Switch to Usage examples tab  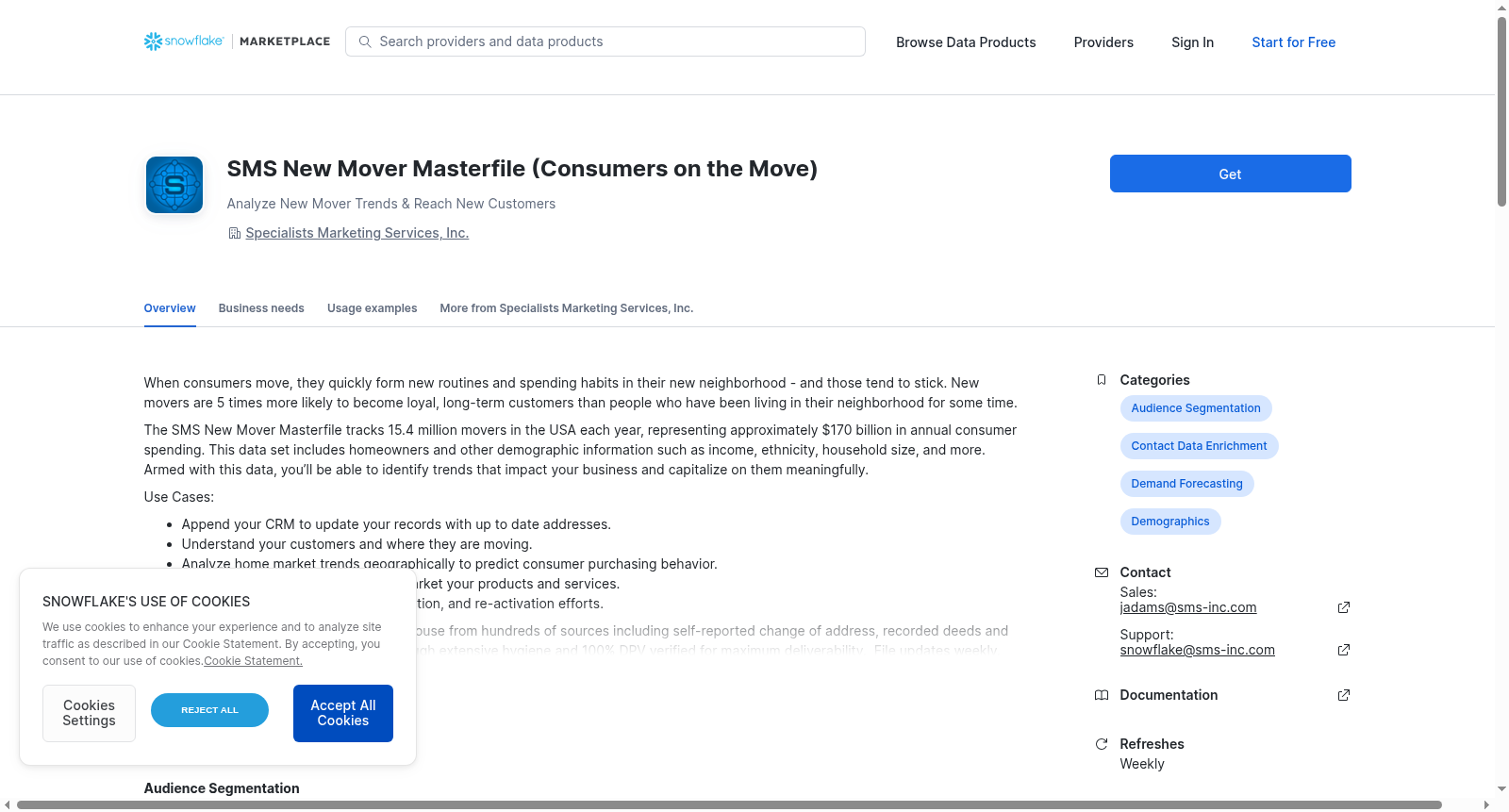(x=372, y=308)
